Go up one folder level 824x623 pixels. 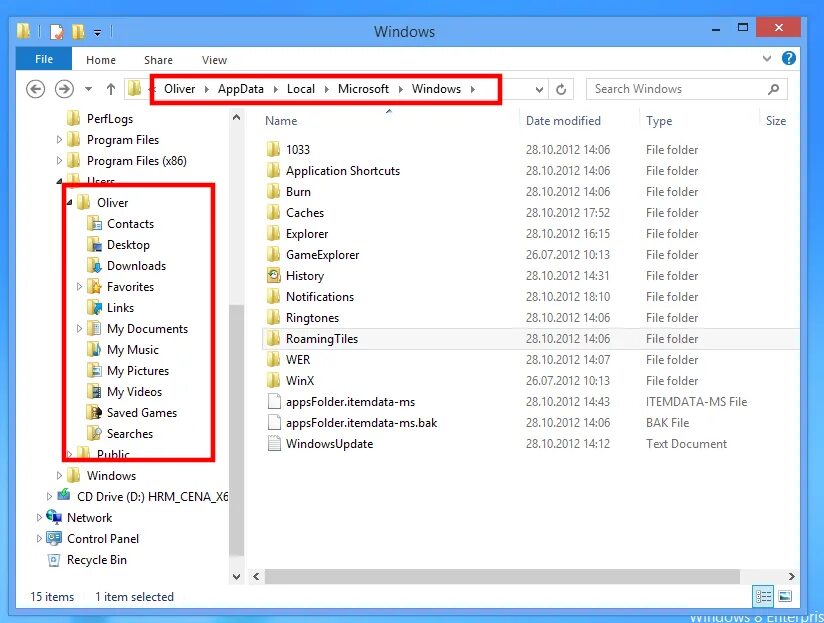pos(110,89)
